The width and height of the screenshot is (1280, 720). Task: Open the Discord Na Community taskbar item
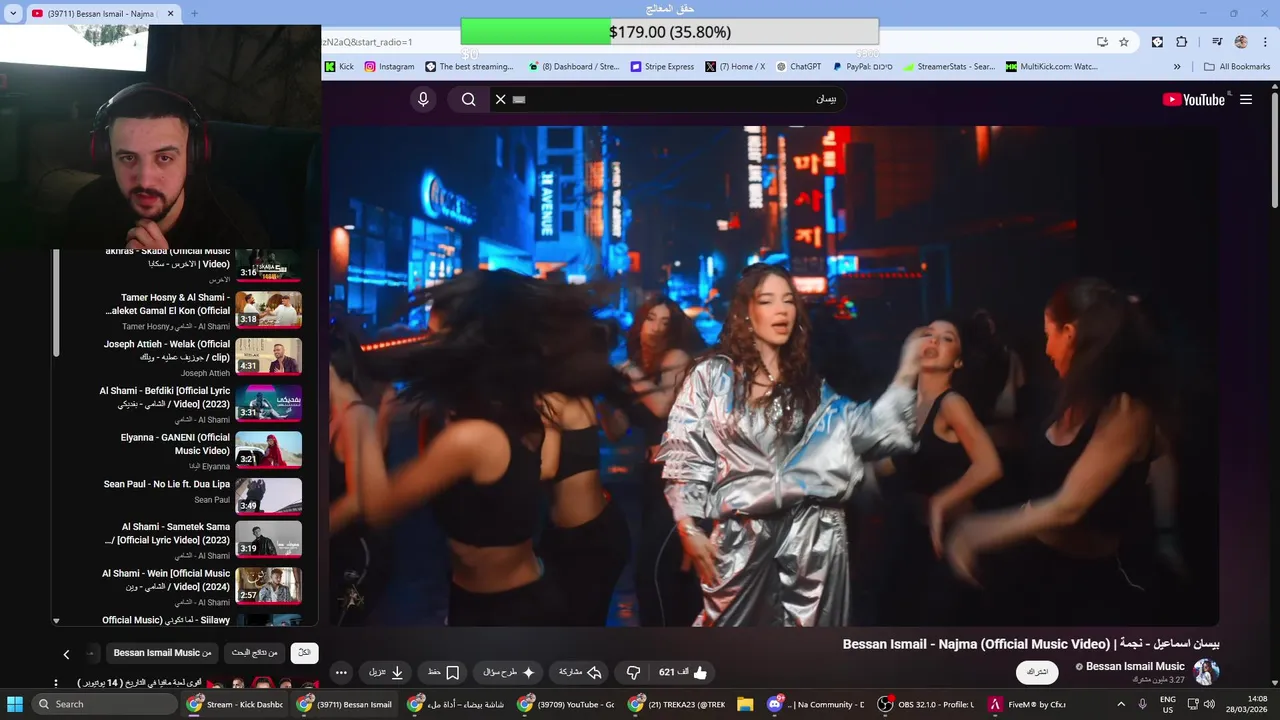point(815,704)
